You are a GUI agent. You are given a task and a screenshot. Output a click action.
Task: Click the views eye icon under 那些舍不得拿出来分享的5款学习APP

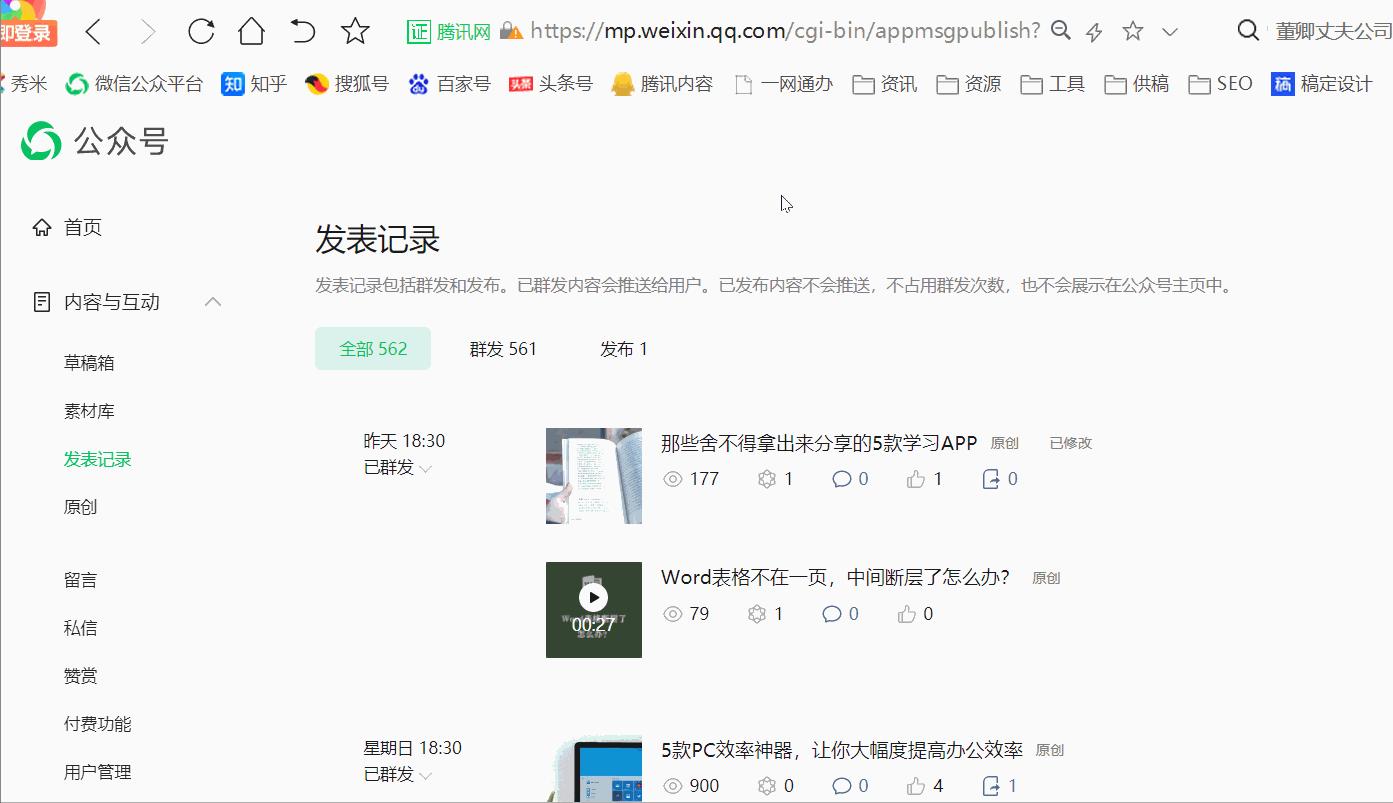coord(671,478)
